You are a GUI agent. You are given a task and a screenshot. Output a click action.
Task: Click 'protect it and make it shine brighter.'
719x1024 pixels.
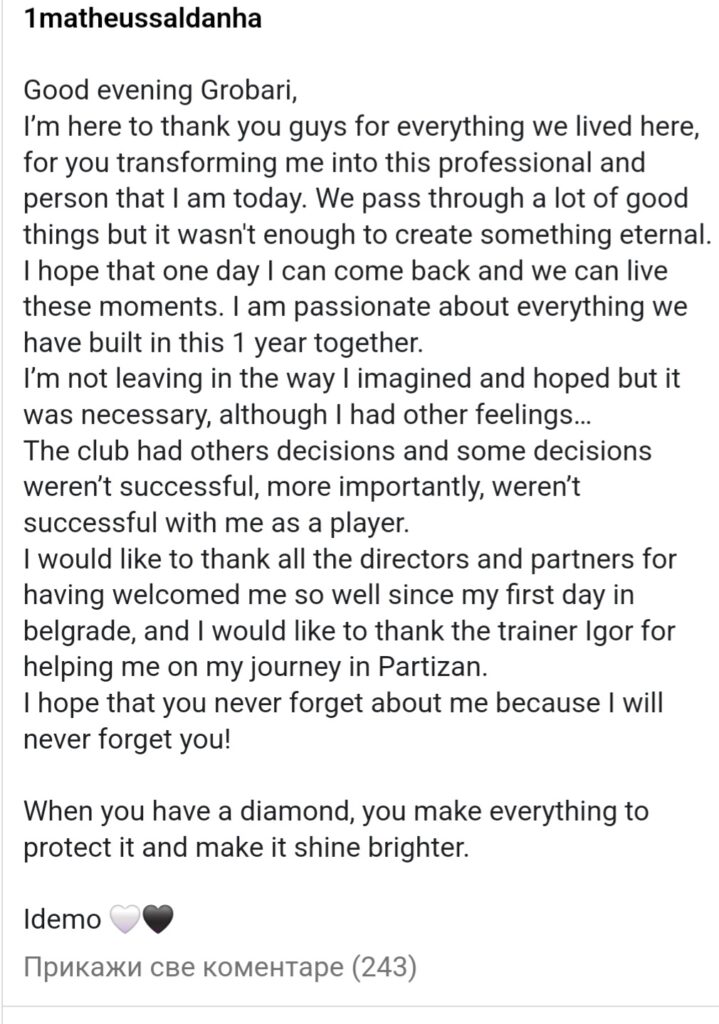[246, 848]
